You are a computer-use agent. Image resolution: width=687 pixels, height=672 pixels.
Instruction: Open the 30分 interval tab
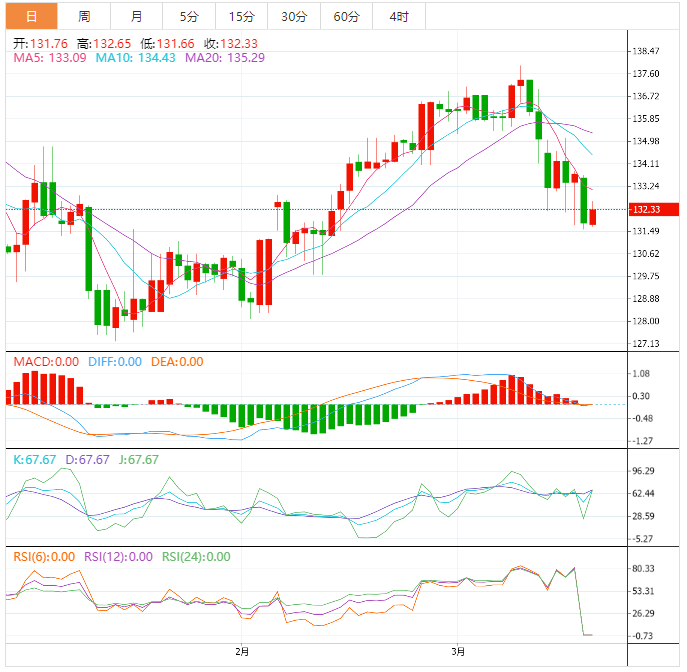294,16
